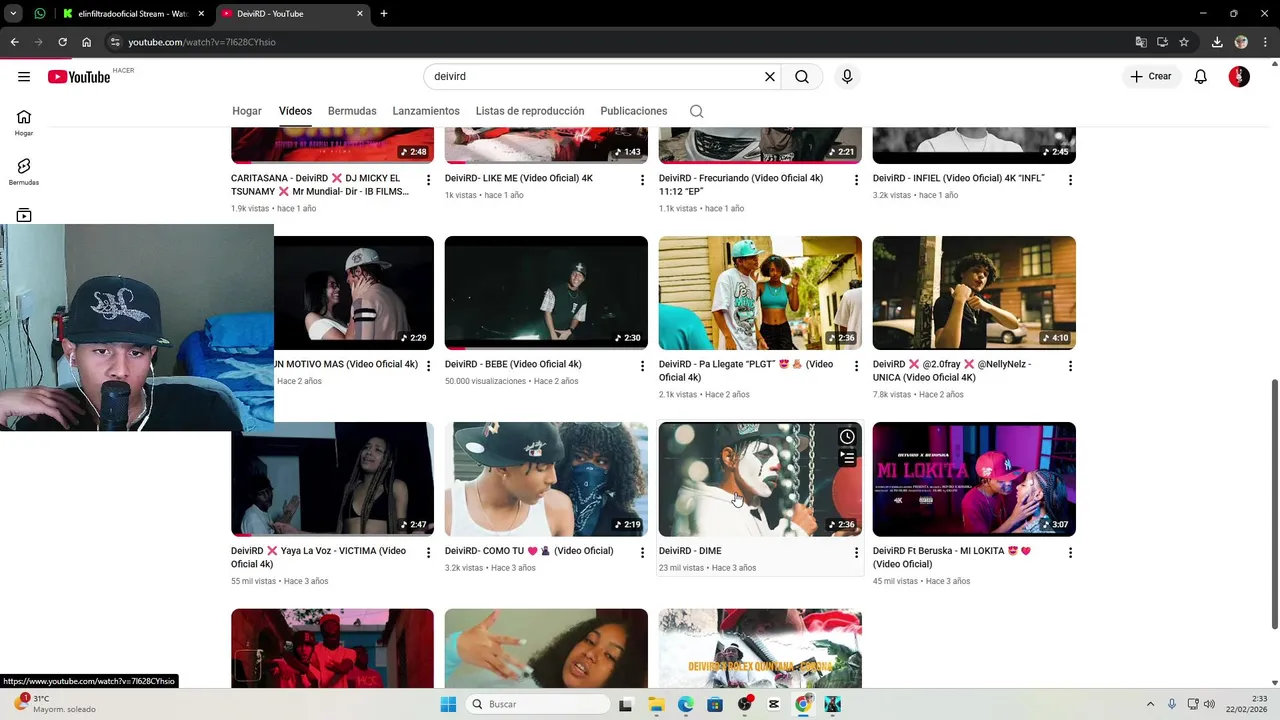Open DeiviRD - DIME video title
Screen dimensions: 1280x720
(x=690, y=551)
